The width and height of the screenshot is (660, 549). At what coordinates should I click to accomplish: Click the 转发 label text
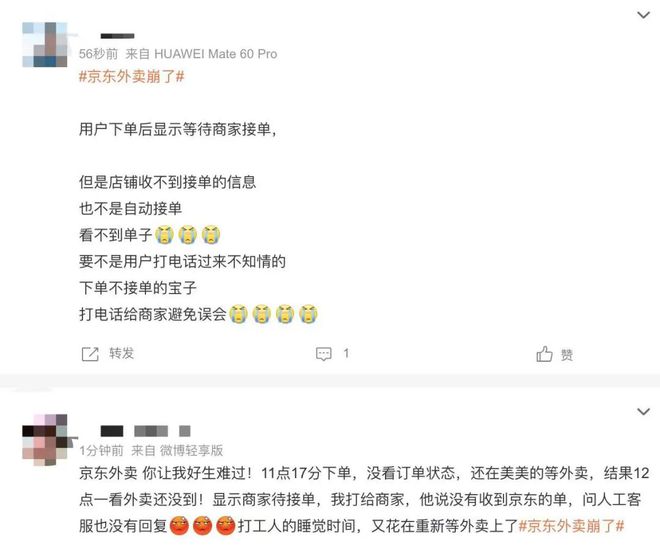[x=122, y=353]
